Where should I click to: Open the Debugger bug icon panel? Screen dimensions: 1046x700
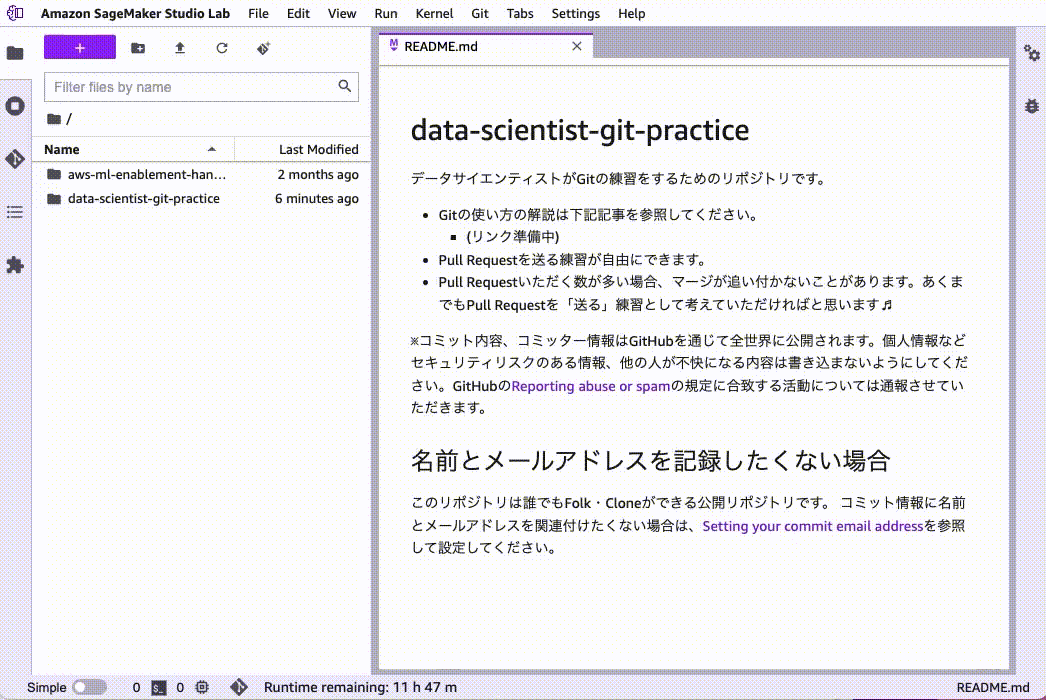[1031, 106]
